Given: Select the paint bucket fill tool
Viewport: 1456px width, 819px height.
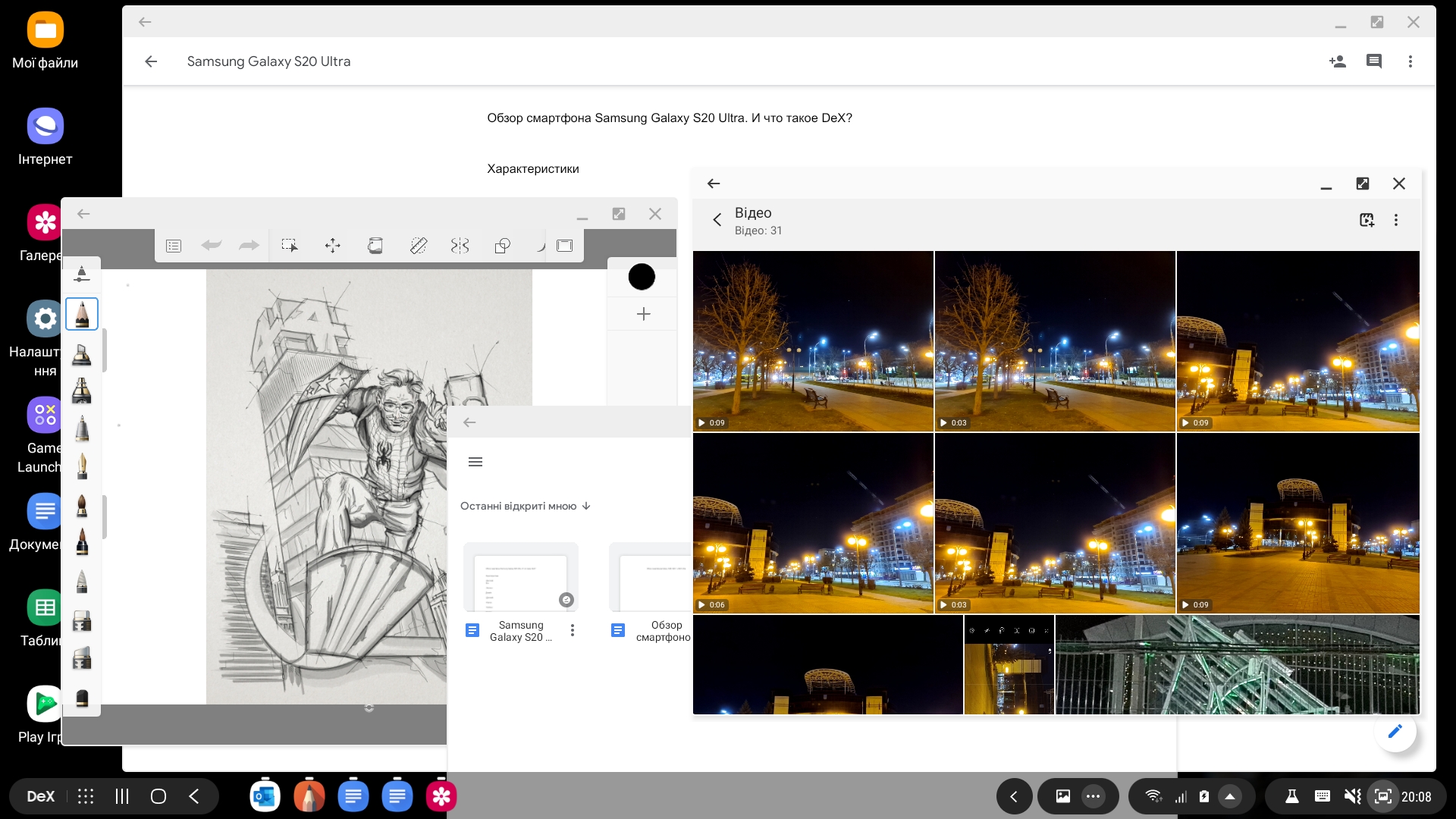Looking at the screenshot, I should coord(375,245).
